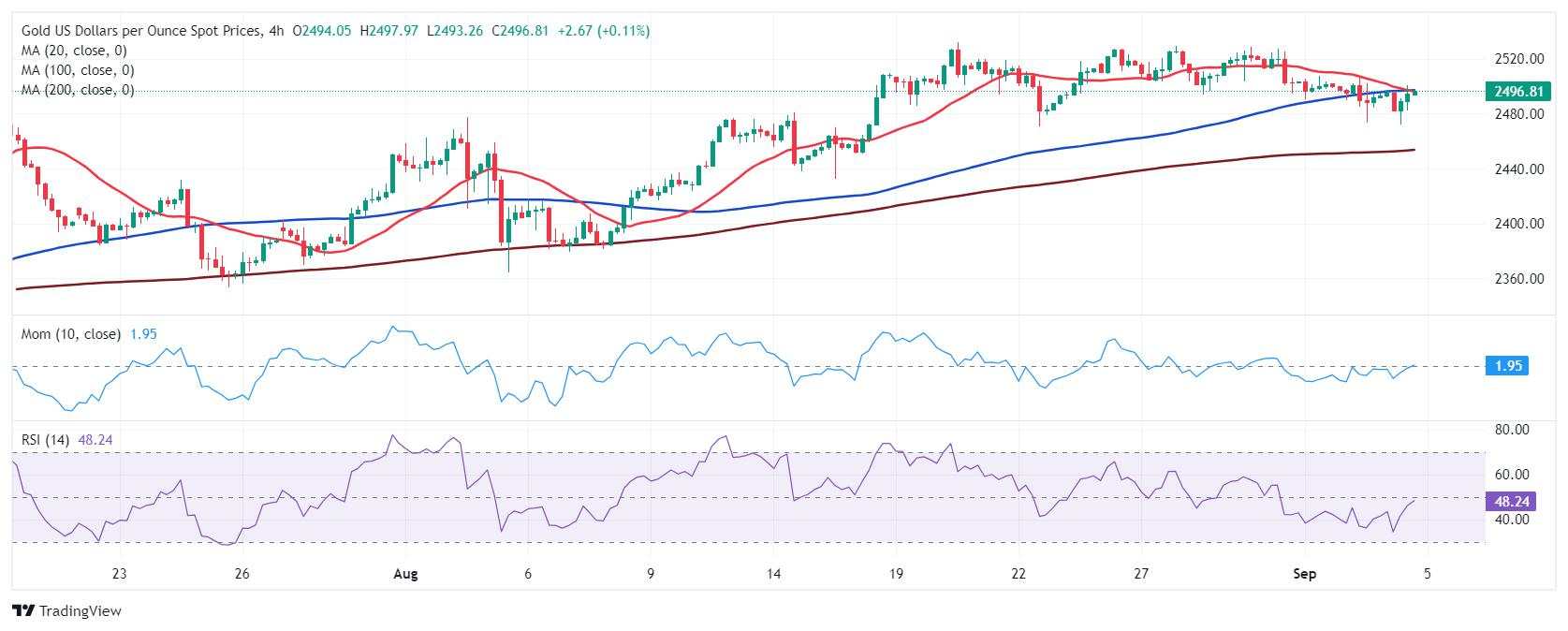Click the 27 date label on time axis

[x=1141, y=574]
